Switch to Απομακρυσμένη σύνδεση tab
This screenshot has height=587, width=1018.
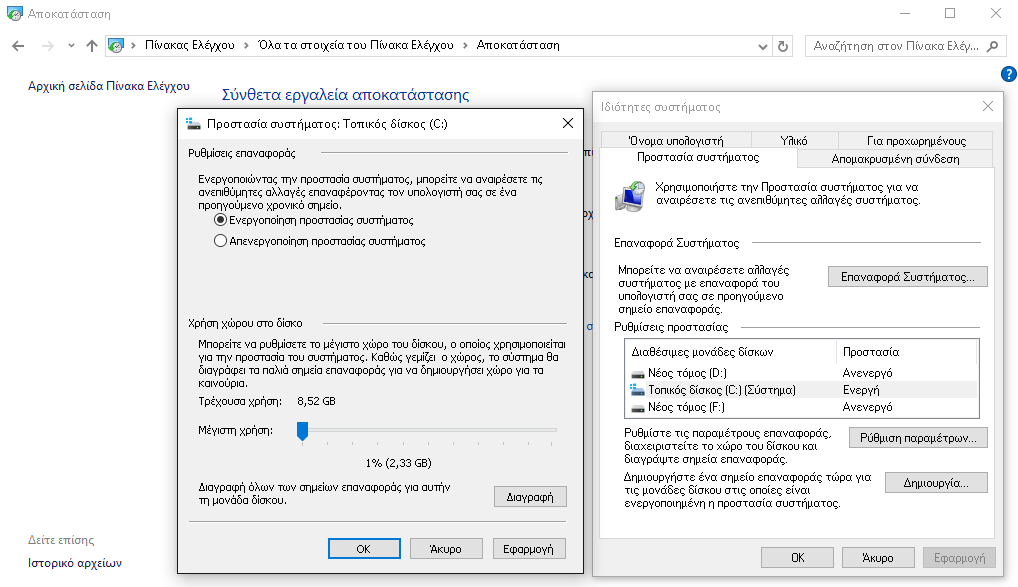895,158
